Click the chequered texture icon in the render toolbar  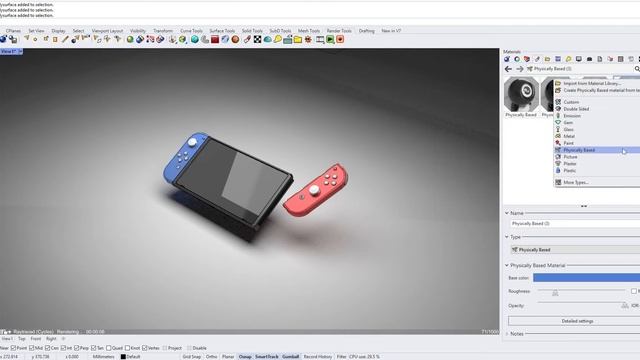click(258, 40)
